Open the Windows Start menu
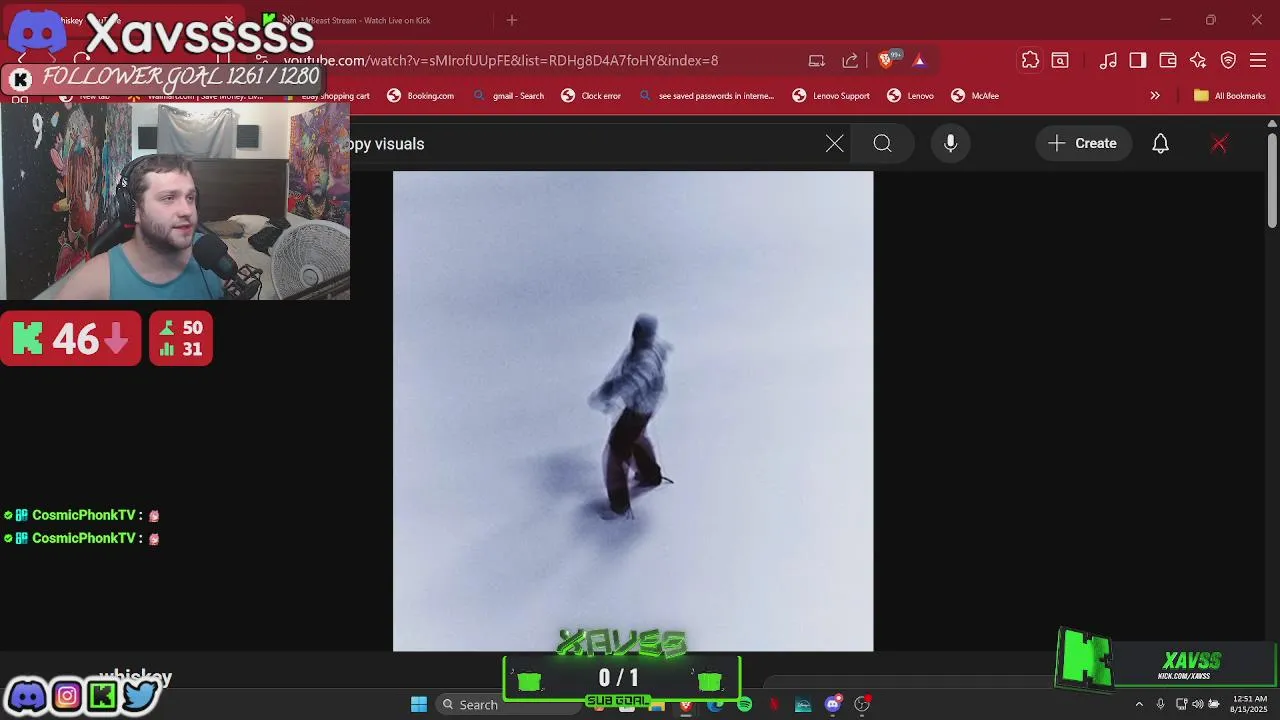Viewport: 1280px width, 720px height. coord(419,705)
